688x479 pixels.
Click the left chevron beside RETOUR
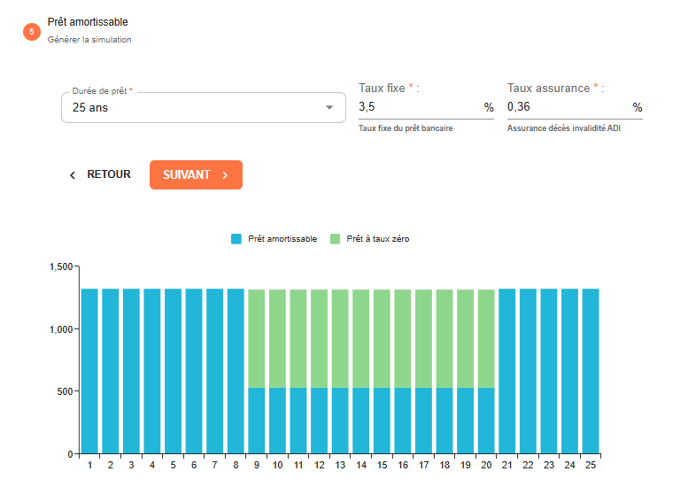click(x=72, y=175)
